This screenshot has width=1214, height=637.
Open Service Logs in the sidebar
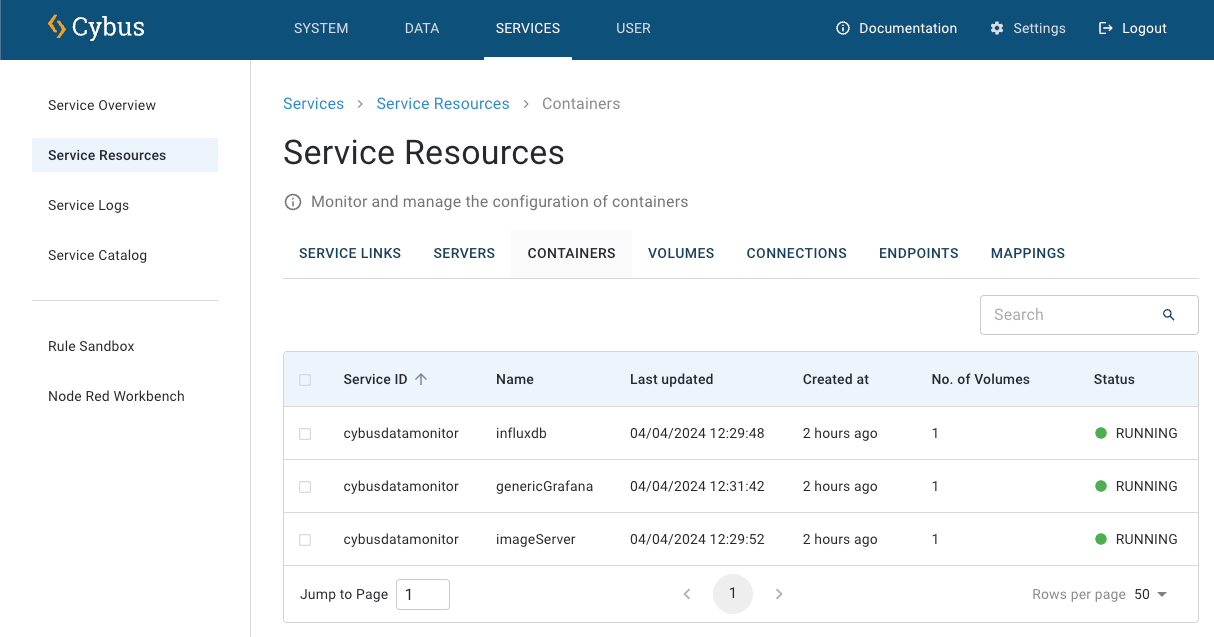(x=88, y=205)
